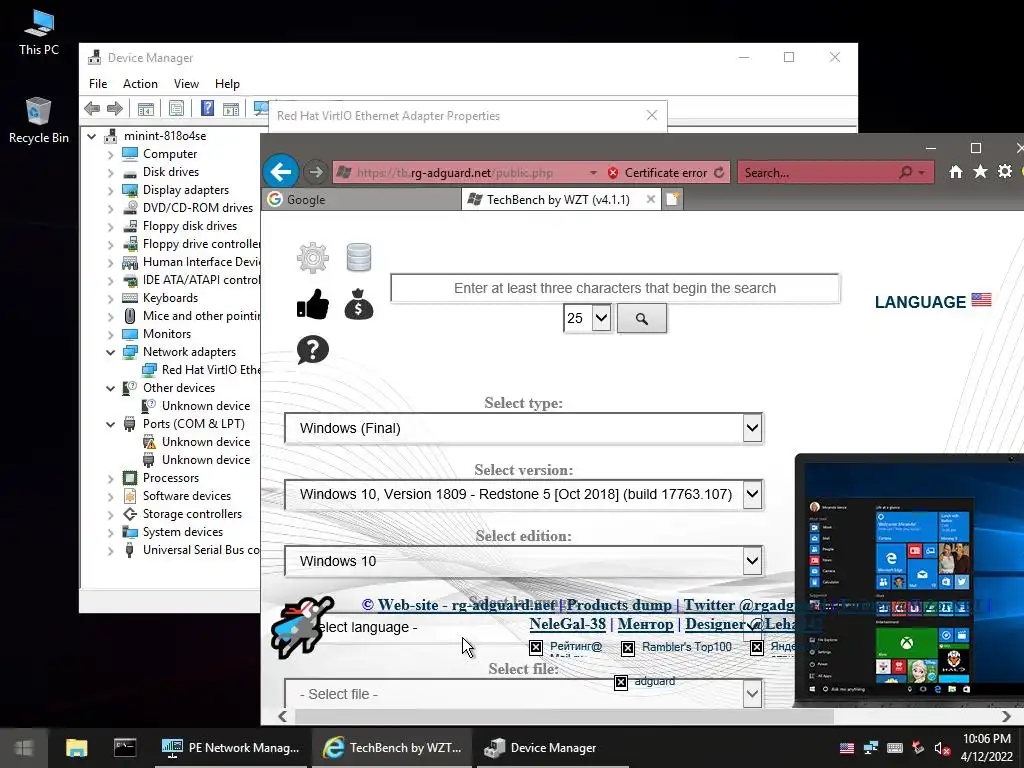Expand the Processors node
The height and width of the screenshot is (768, 1024).
coord(110,478)
